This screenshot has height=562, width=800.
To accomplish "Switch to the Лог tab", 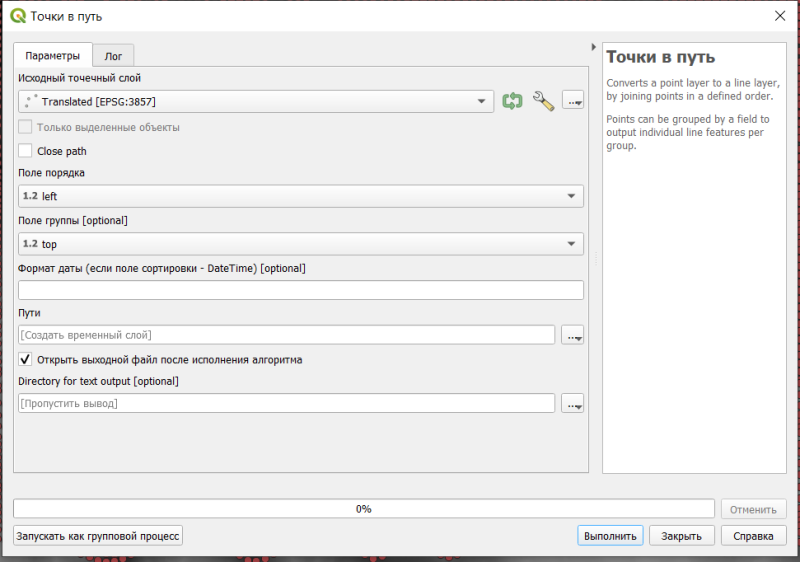I will coord(113,56).
